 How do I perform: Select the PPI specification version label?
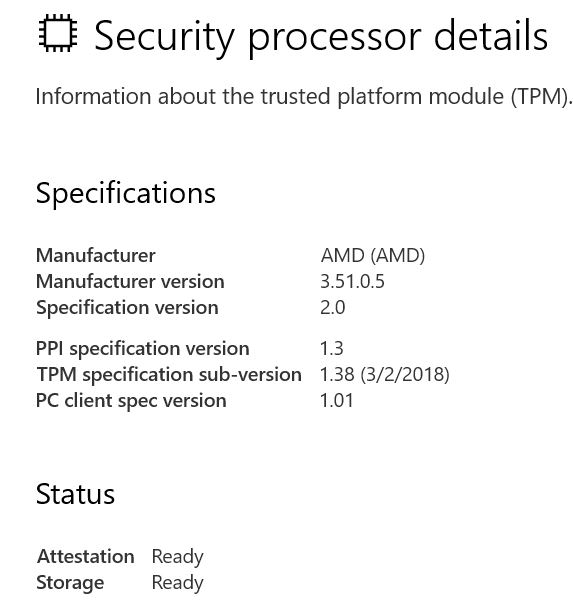click(x=143, y=349)
